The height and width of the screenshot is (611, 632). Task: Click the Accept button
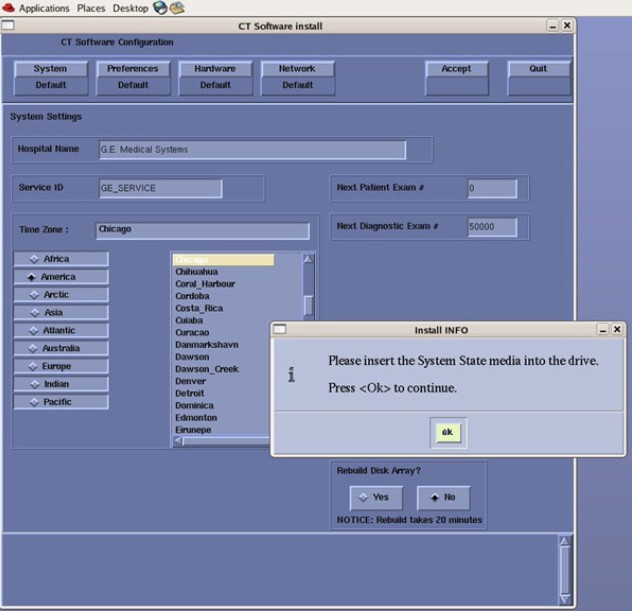tap(456, 69)
